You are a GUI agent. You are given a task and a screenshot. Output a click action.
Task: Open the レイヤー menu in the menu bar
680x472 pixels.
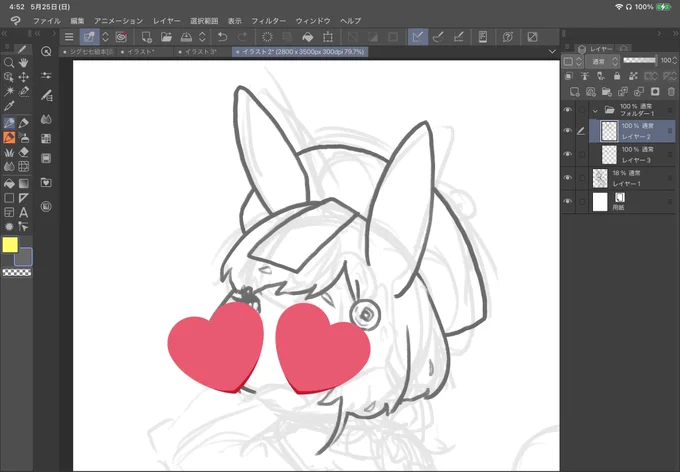pyautogui.click(x=167, y=21)
